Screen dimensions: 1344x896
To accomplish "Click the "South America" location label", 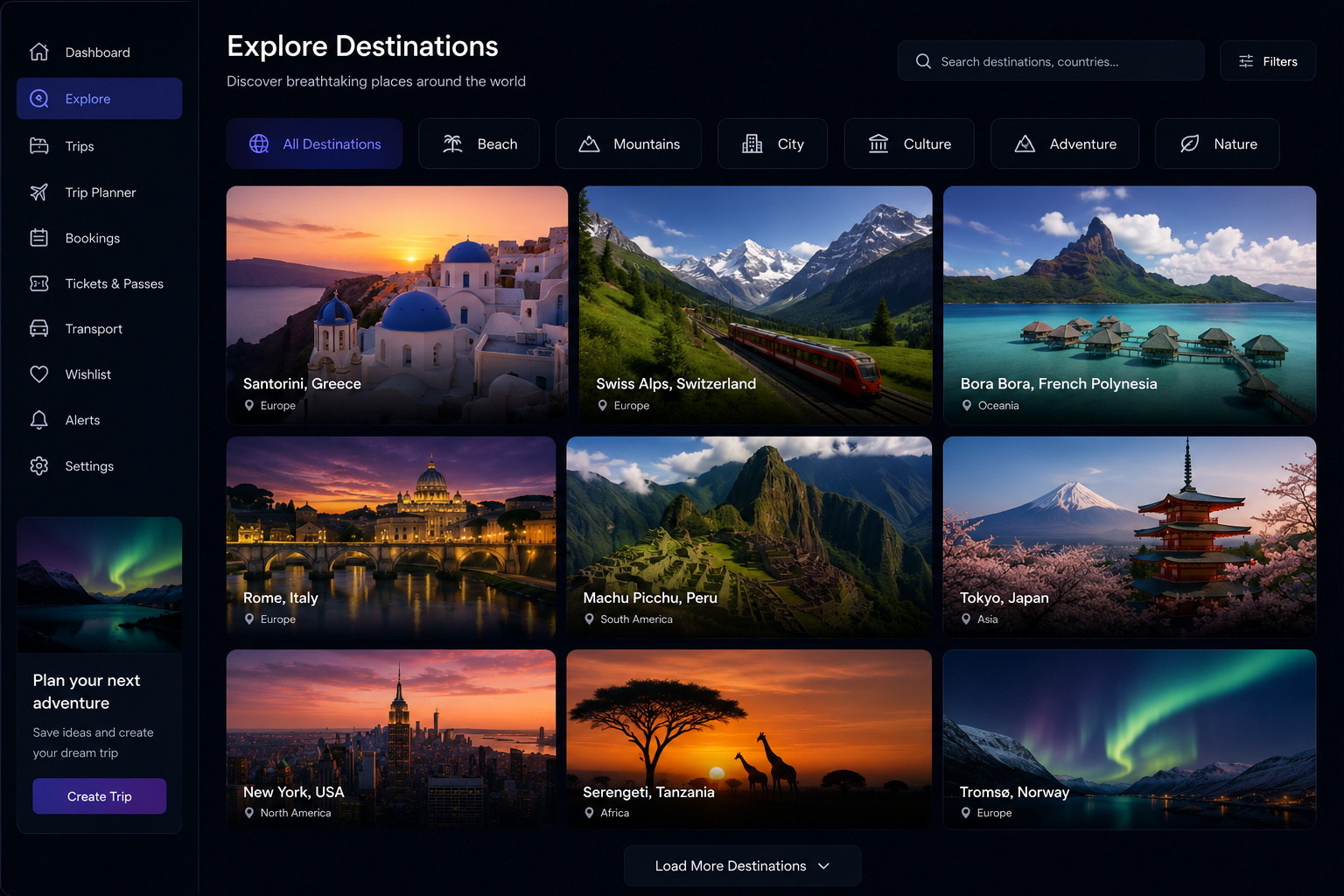I will pyautogui.click(x=637, y=619).
